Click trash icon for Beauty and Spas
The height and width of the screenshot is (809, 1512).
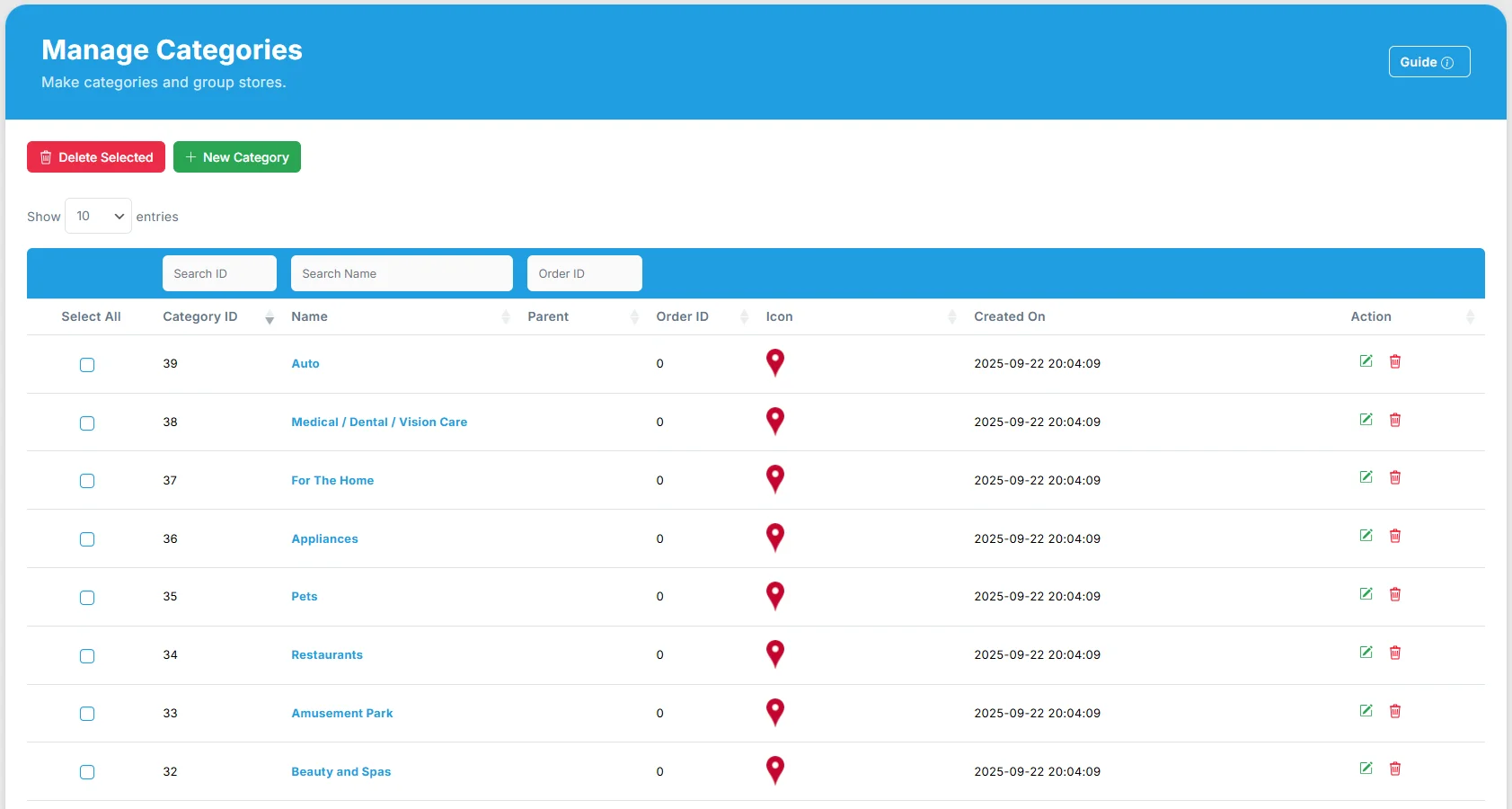click(1395, 769)
